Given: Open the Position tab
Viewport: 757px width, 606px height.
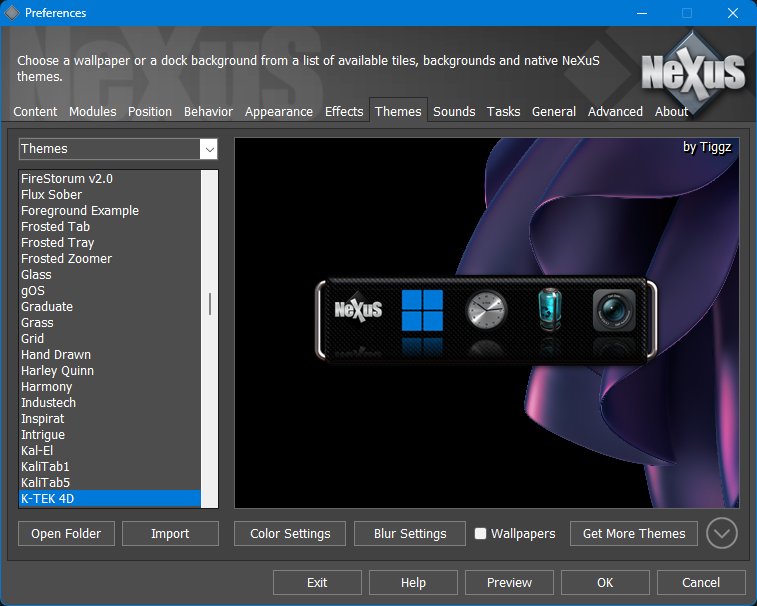Looking at the screenshot, I should tap(150, 112).
